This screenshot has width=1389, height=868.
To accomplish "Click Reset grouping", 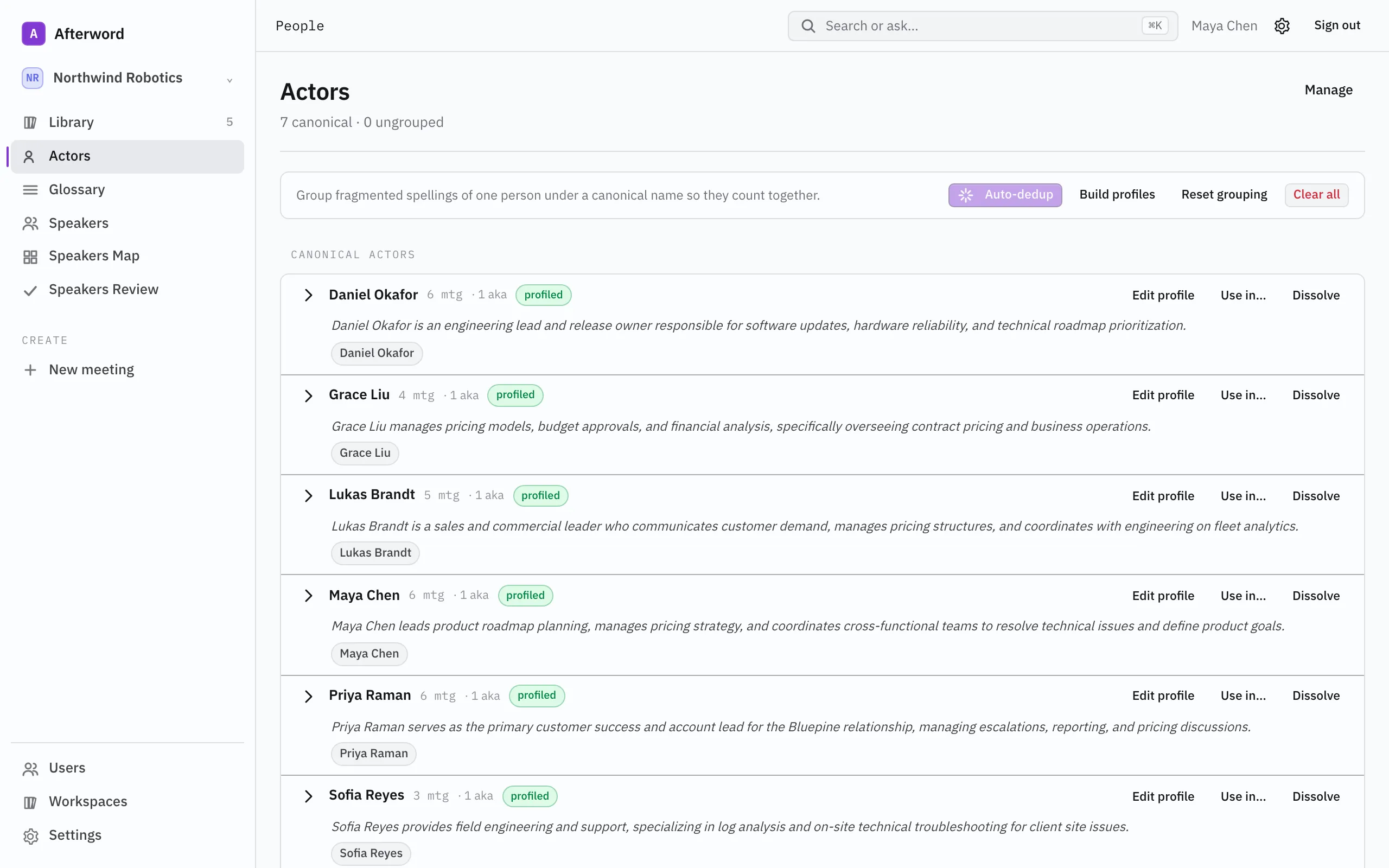I will (1224, 195).
